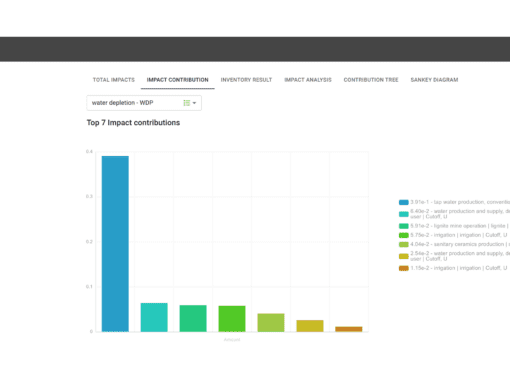Open the Total Impacts tab
This screenshot has width=510, height=382.
[114, 80]
